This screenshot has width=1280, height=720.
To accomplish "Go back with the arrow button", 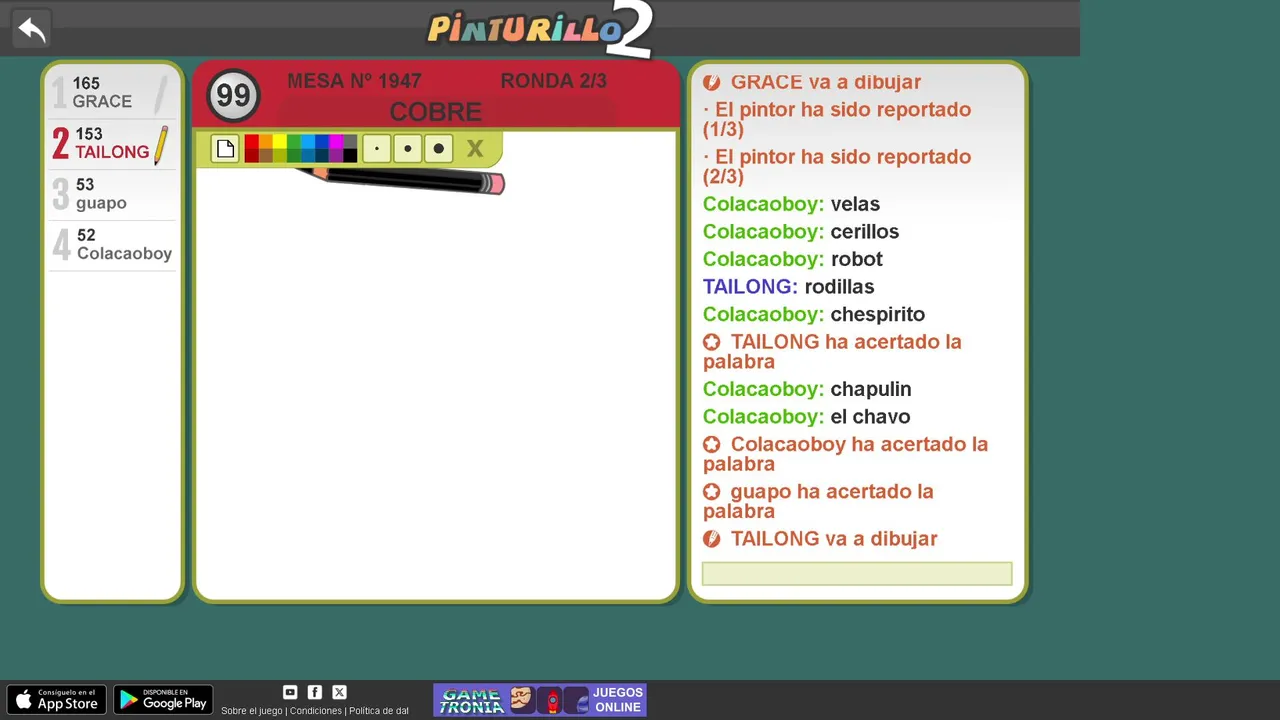I will coord(31,29).
